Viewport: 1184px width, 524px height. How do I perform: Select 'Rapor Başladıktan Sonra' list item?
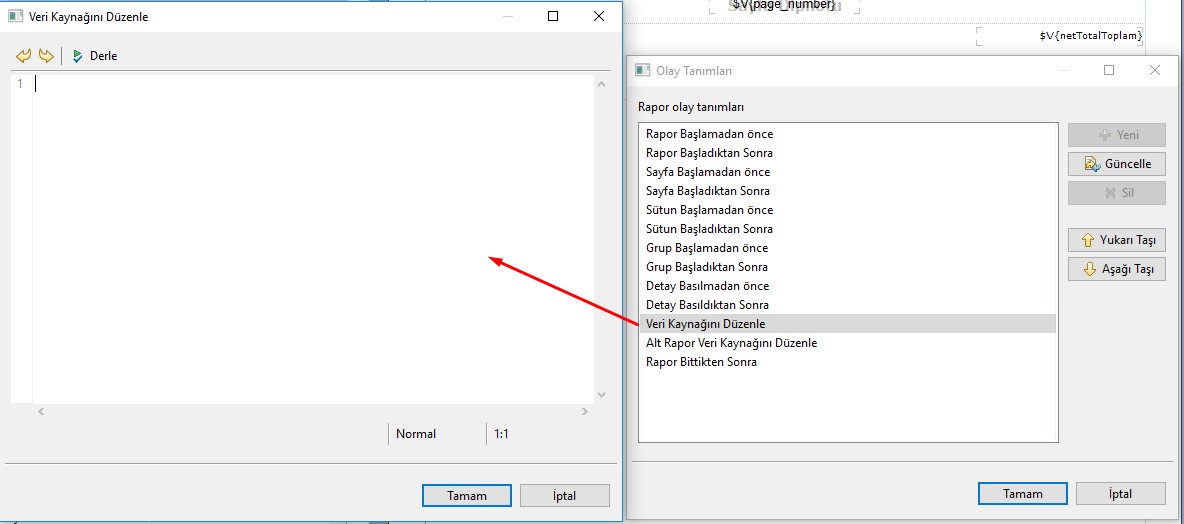pos(709,153)
